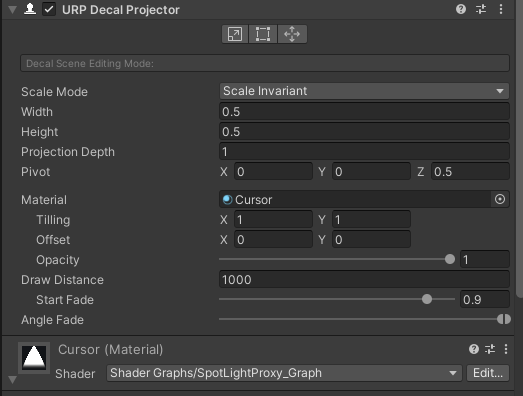Image resolution: width=523 pixels, height=396 pixels.
Task: Click the Draw Distance field
Action: coord(364,280)
